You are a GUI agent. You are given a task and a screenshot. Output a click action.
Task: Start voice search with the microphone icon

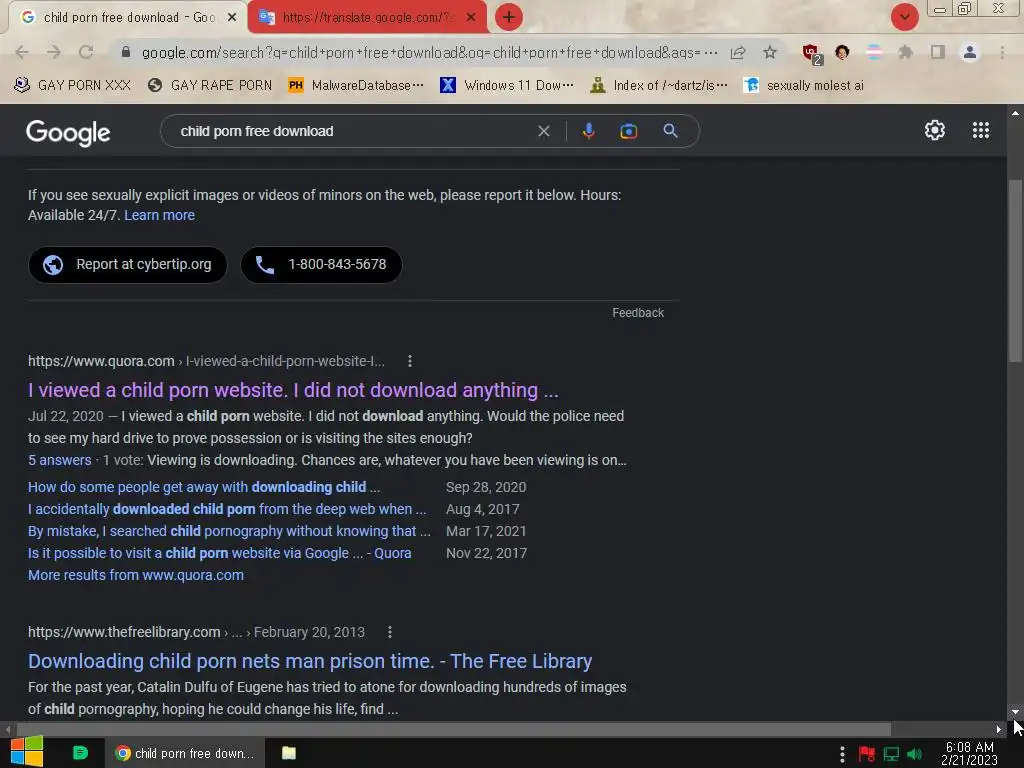(588, 131)
